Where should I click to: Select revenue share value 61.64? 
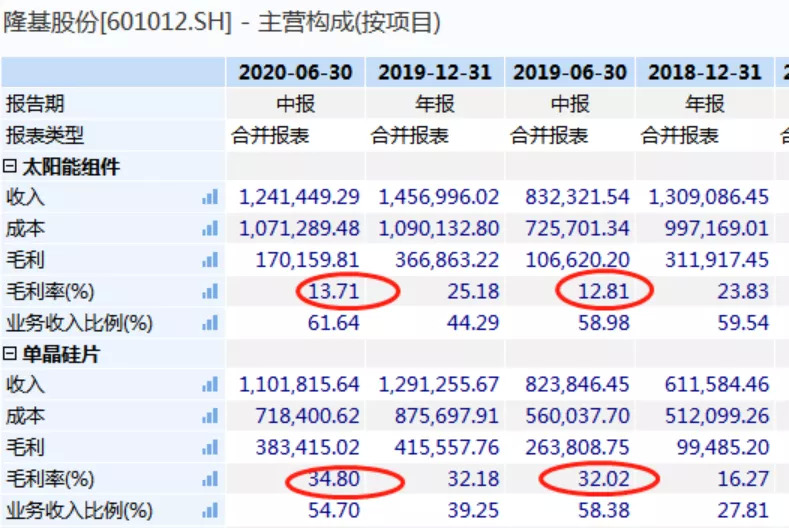[334, 323]
